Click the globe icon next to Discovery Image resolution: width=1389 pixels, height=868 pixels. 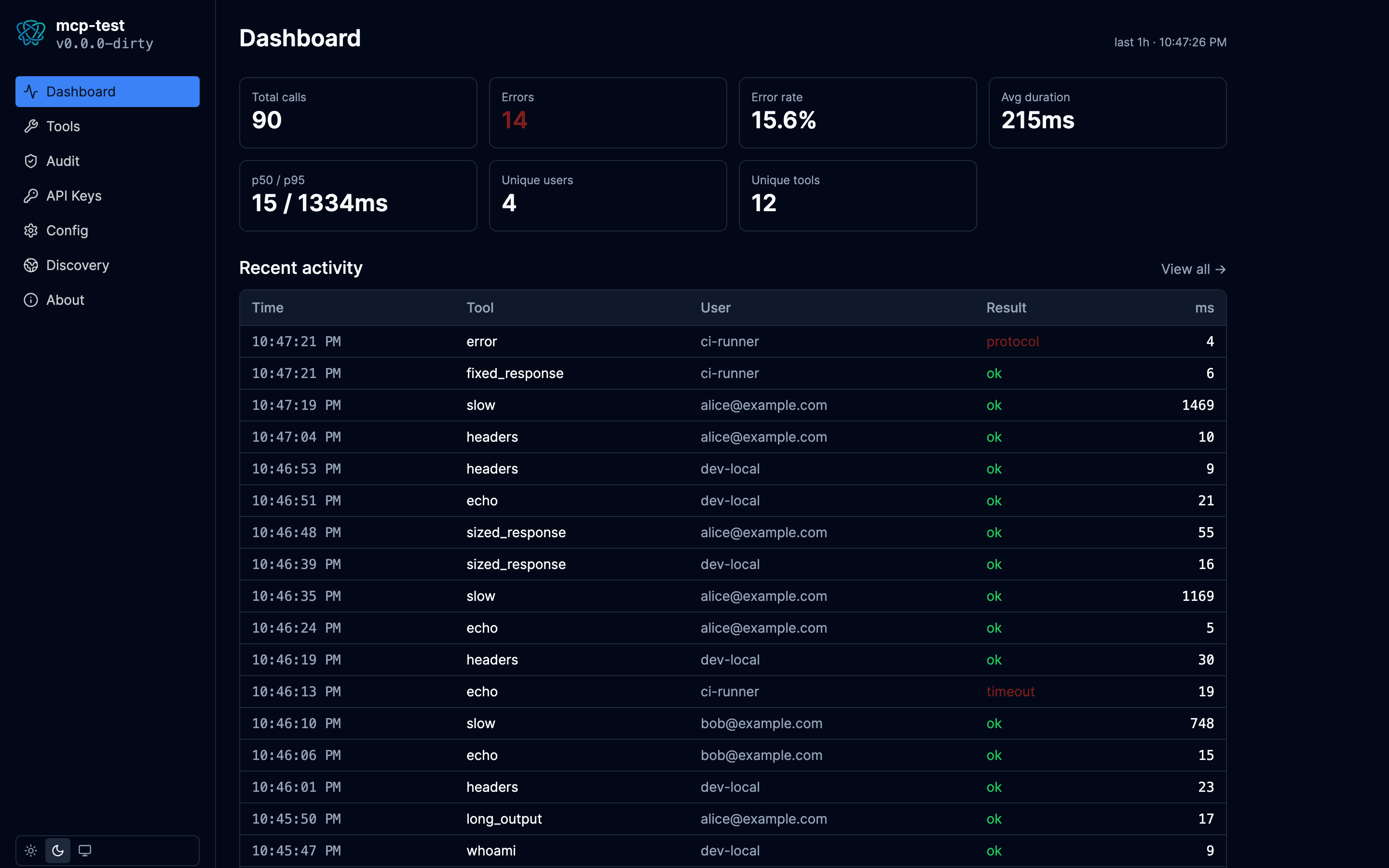tap(31, 265)
